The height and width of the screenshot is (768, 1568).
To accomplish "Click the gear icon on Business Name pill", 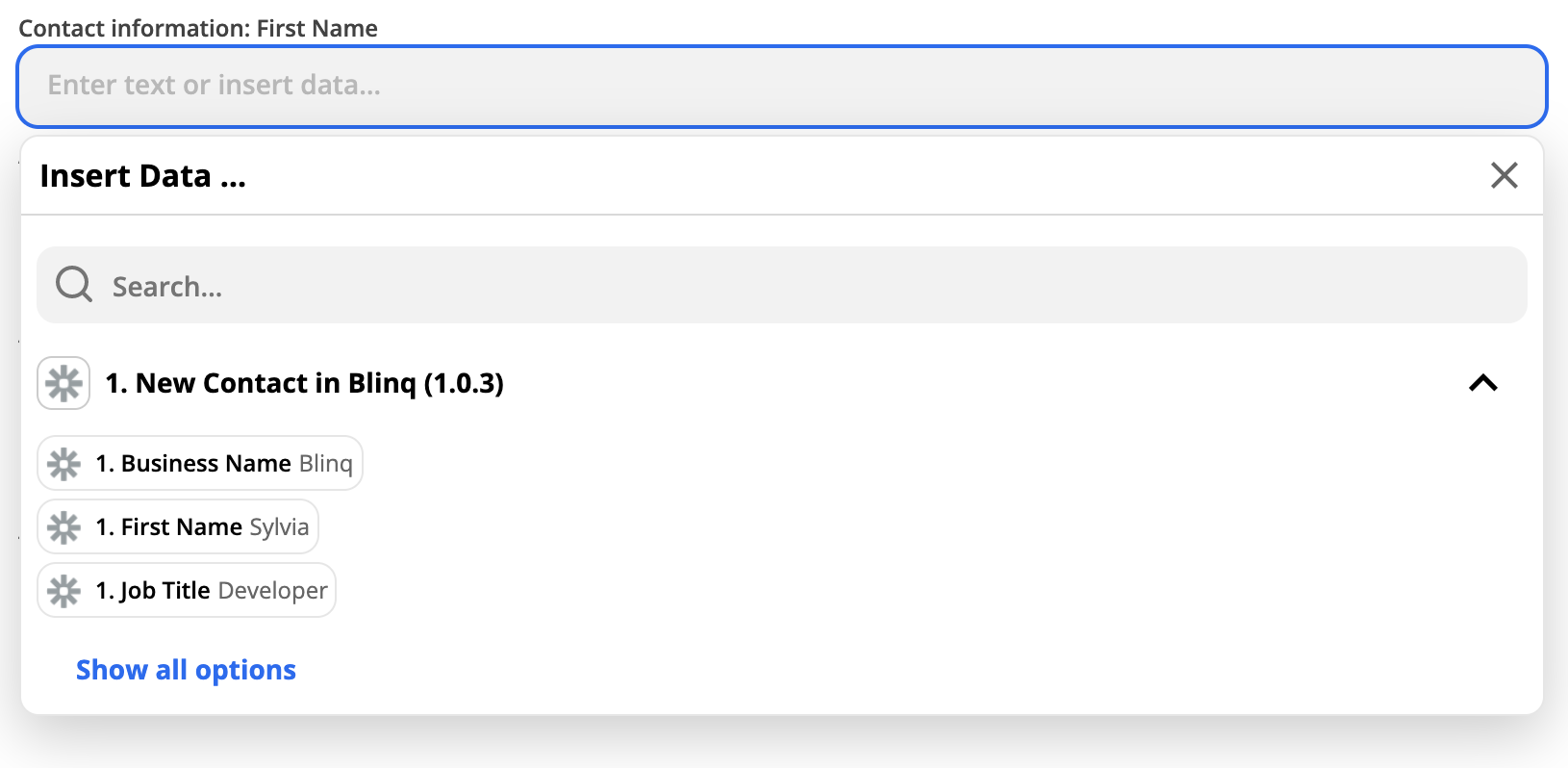I will click(64, 464).
